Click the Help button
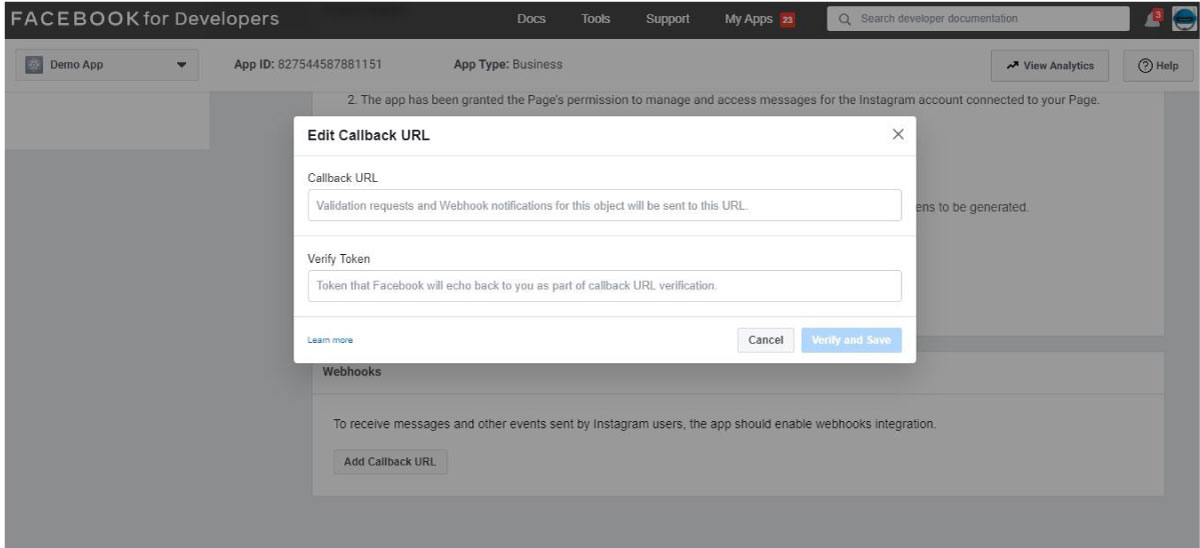The height and width of the screenshot is (548, 1200). (1158, 65)
